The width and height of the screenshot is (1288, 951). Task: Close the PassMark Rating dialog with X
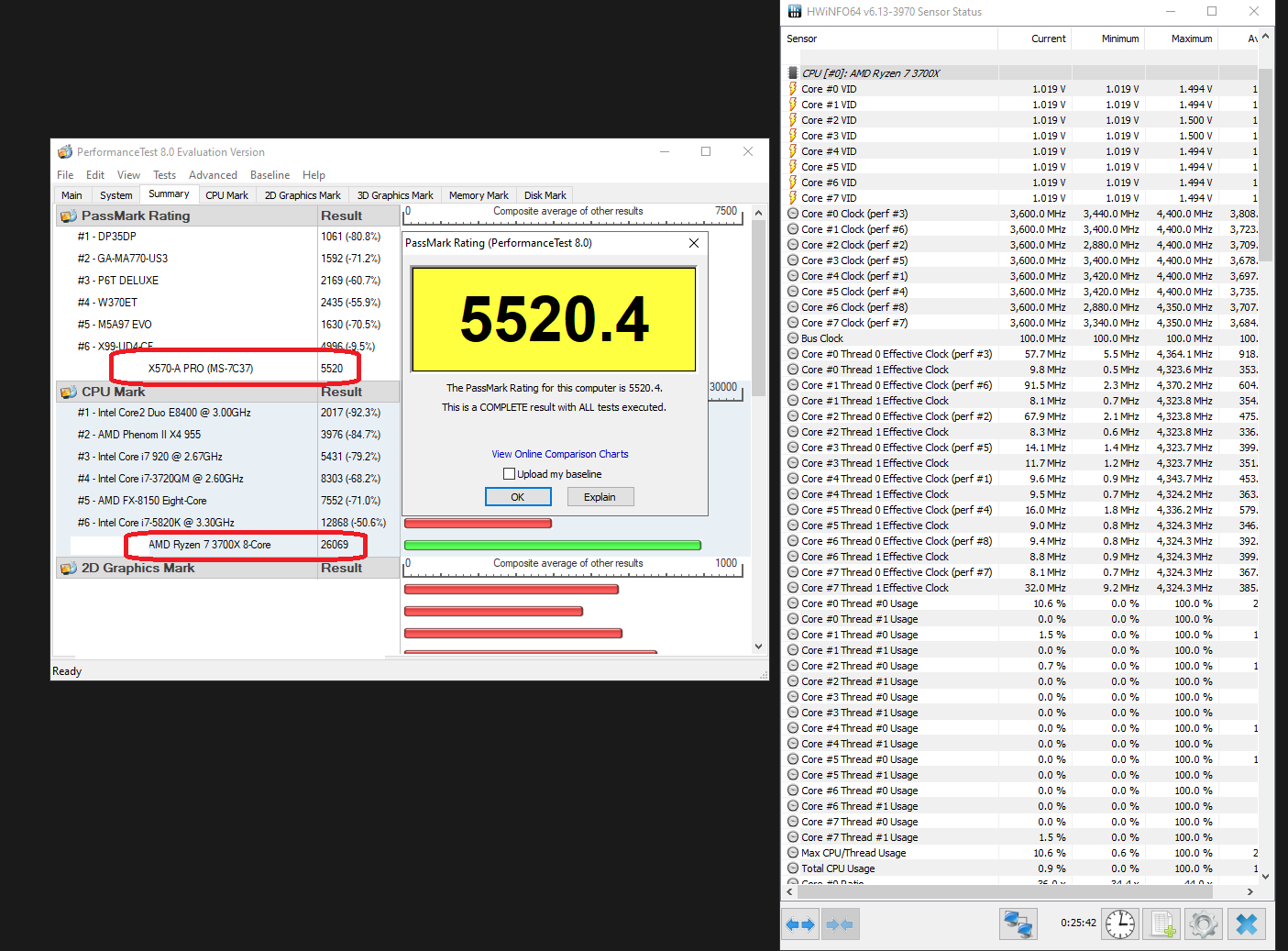point(694,243)
